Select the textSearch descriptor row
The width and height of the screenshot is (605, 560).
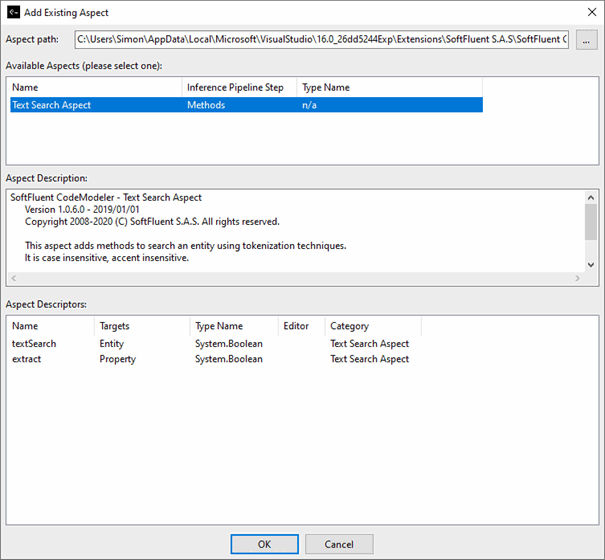click(216, 343)
